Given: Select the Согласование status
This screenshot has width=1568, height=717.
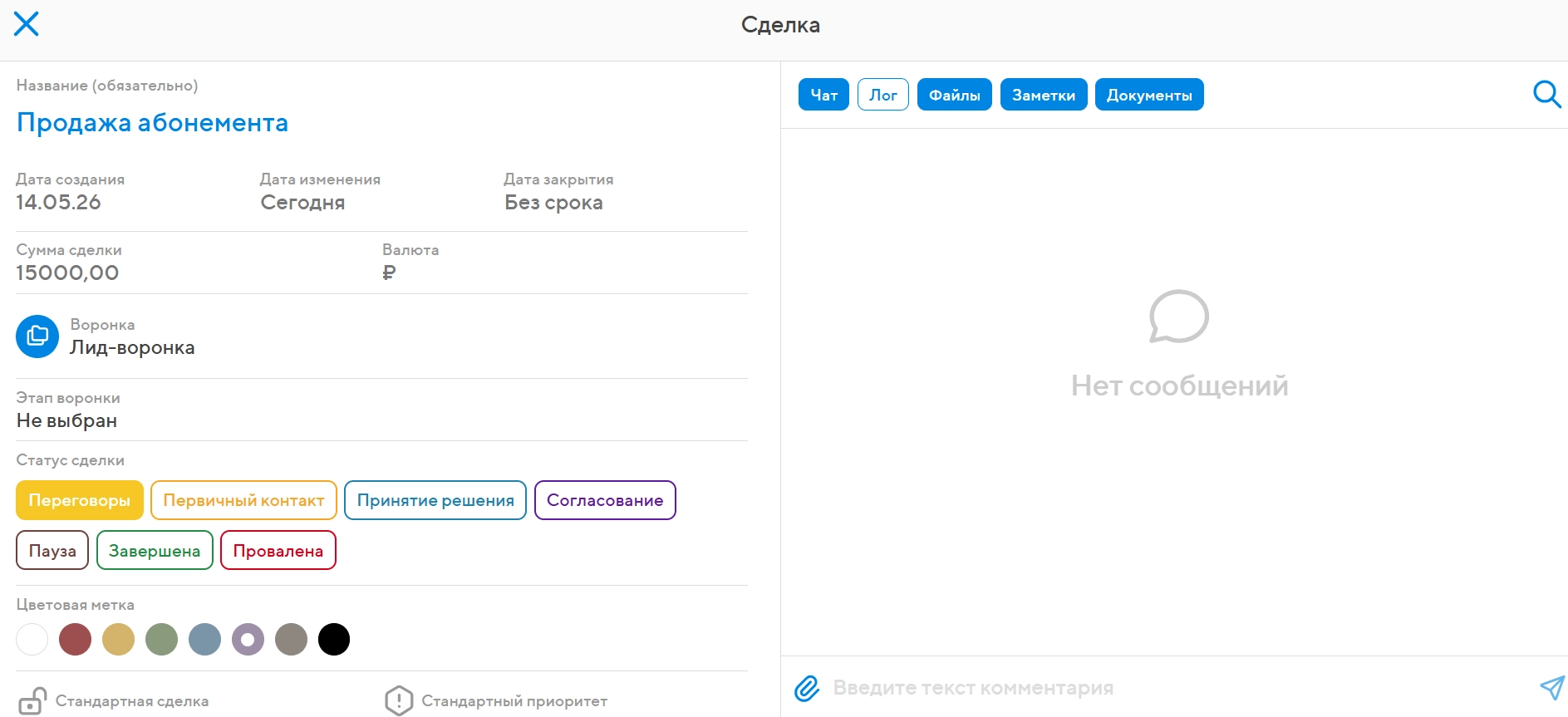Looking at the screenshot, I should click(605, 500).
